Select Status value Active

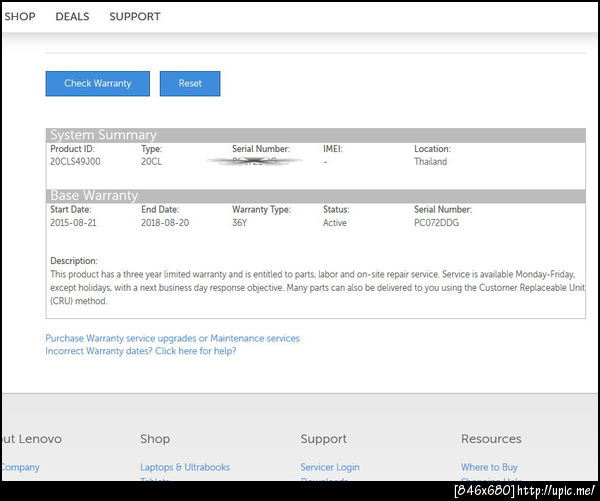(x=335, y=223)
